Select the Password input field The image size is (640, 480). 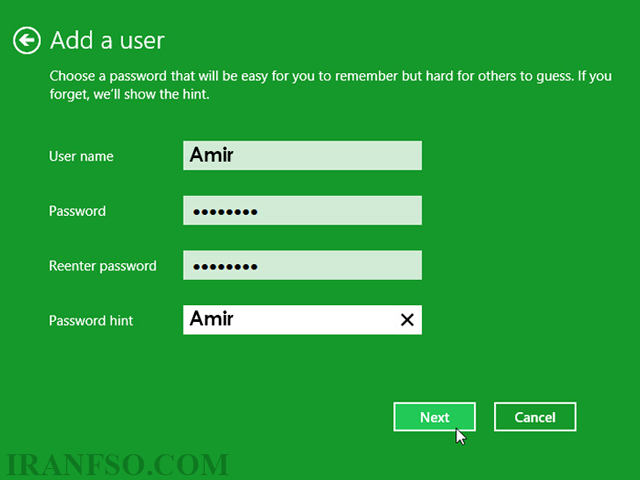[x=302, y=210]
